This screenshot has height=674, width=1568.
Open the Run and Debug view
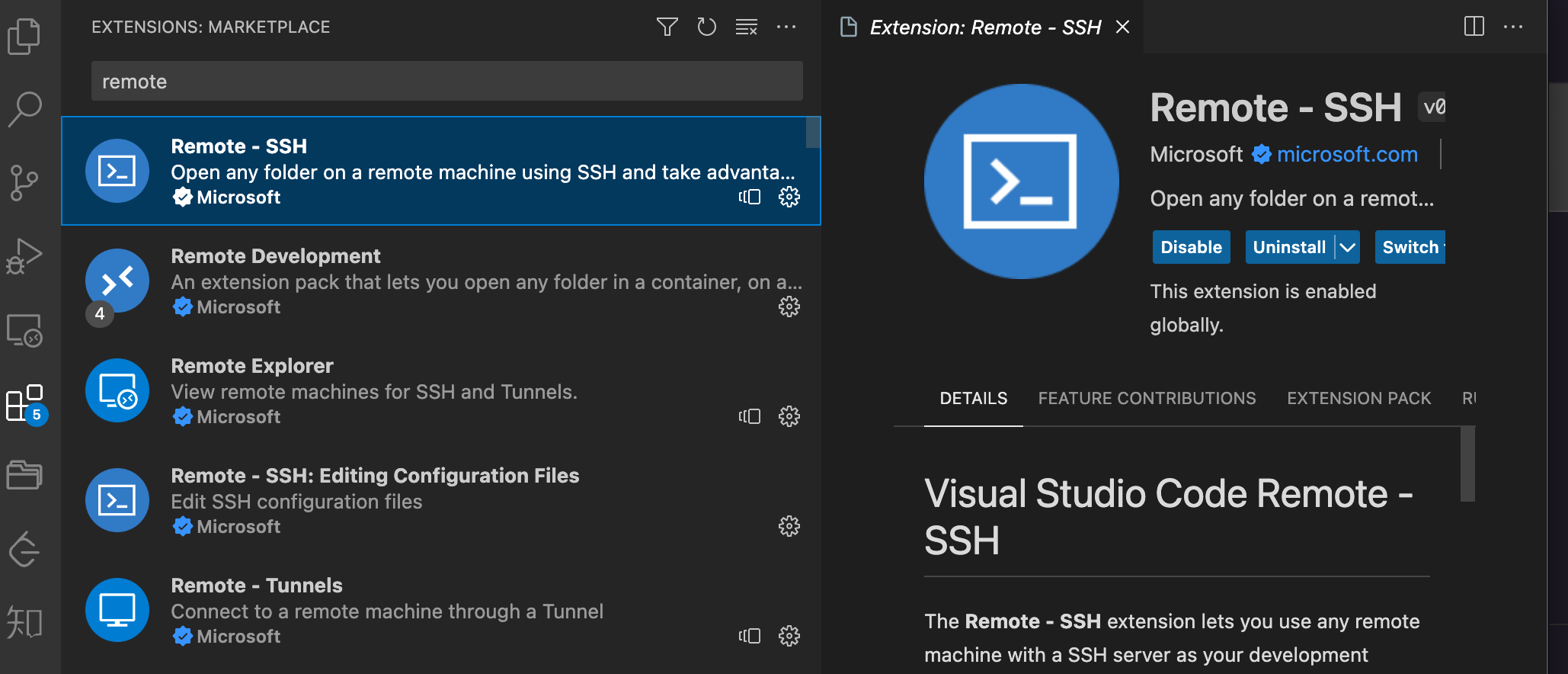(24, 256)
